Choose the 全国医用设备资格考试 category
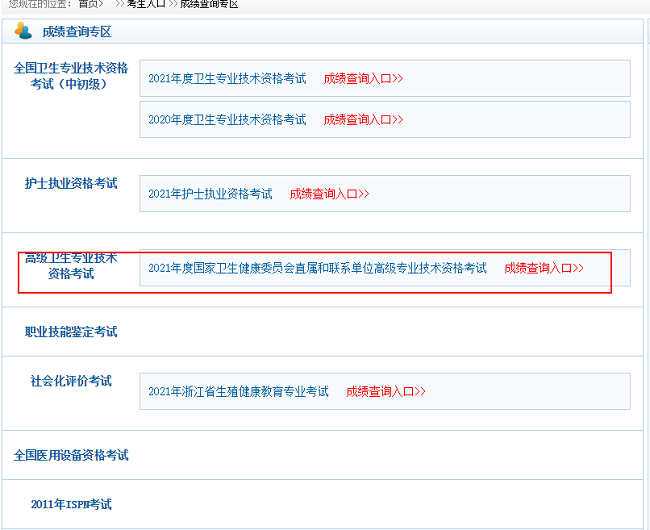 point(70,455)
